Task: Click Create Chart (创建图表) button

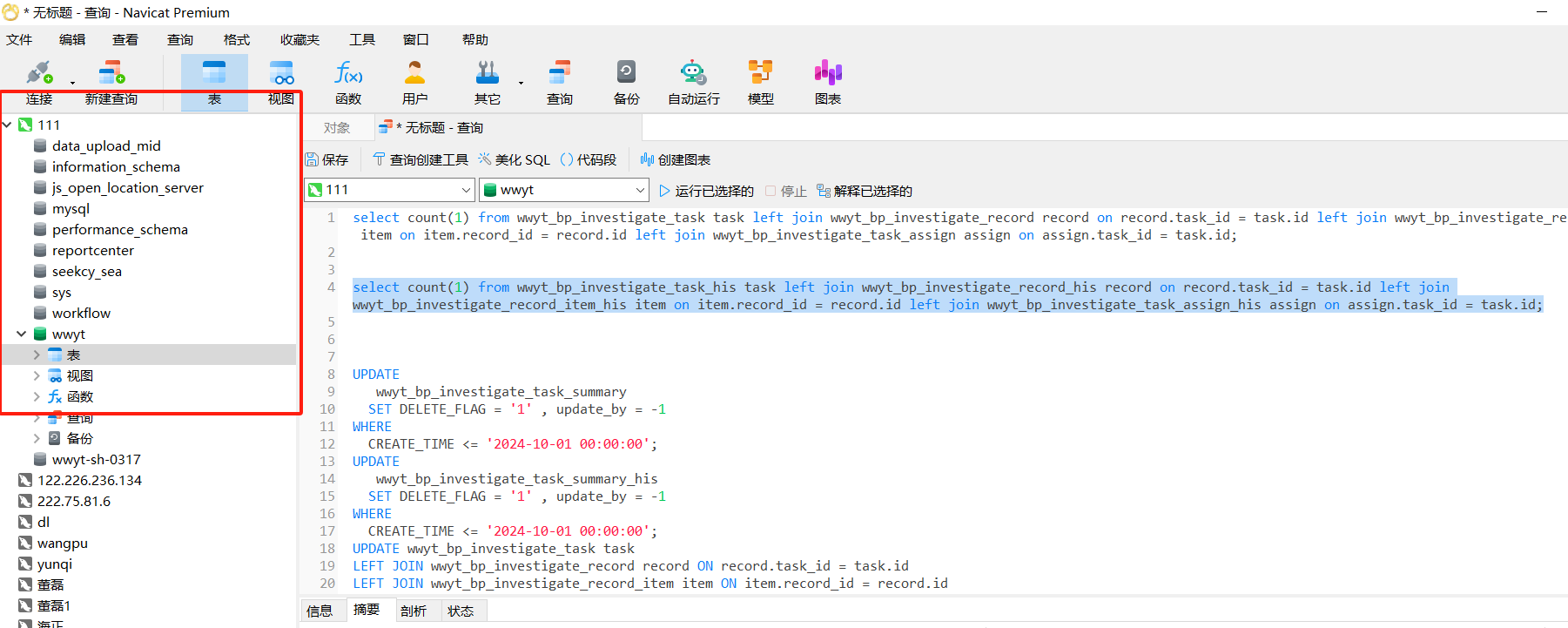Action: (676, 159)
